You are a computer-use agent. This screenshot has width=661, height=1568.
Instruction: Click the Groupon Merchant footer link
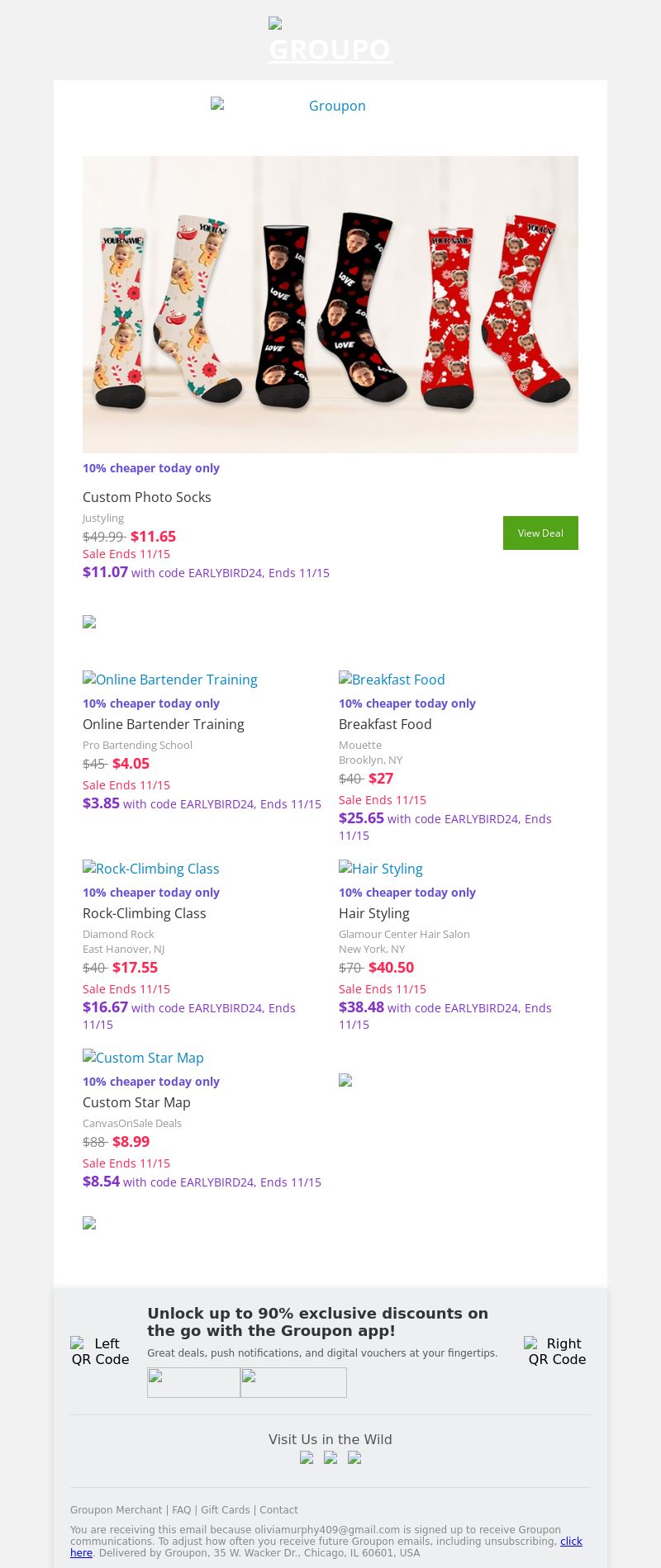[116, 1509]
